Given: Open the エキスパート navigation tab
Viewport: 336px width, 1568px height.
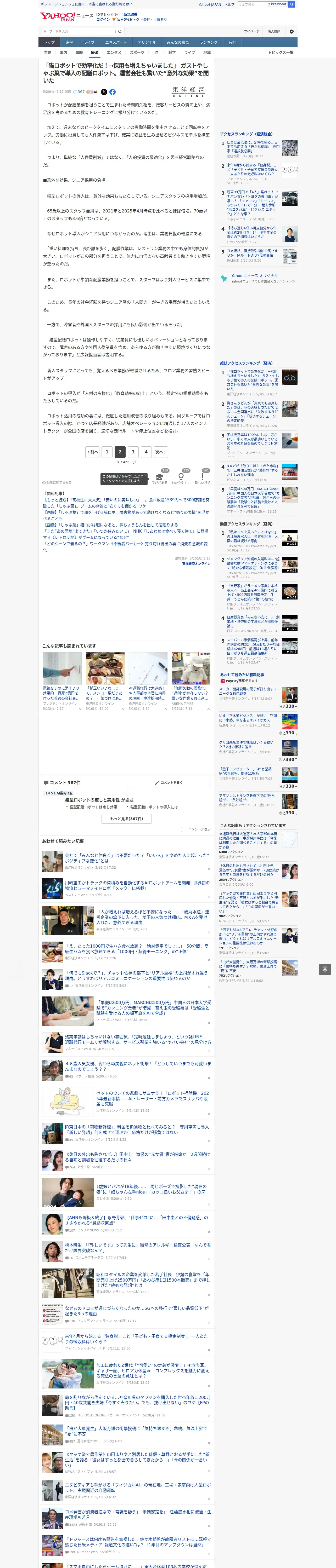Looking at the screenshot, I should (x=116, y=43).
